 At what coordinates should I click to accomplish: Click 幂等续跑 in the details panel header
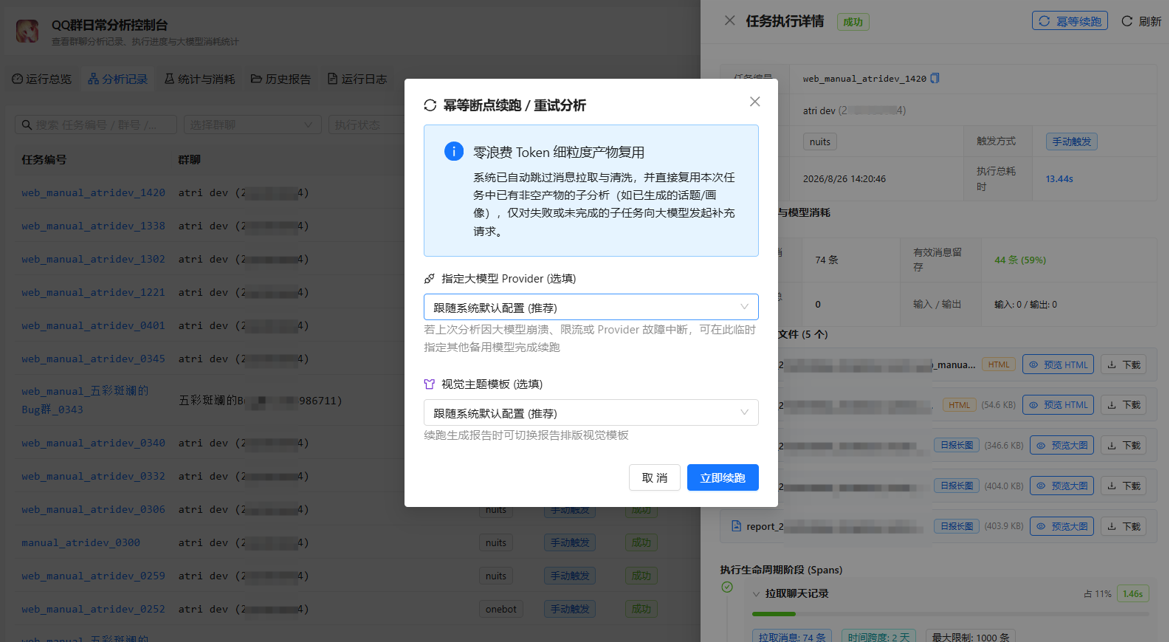point(1070,21)
